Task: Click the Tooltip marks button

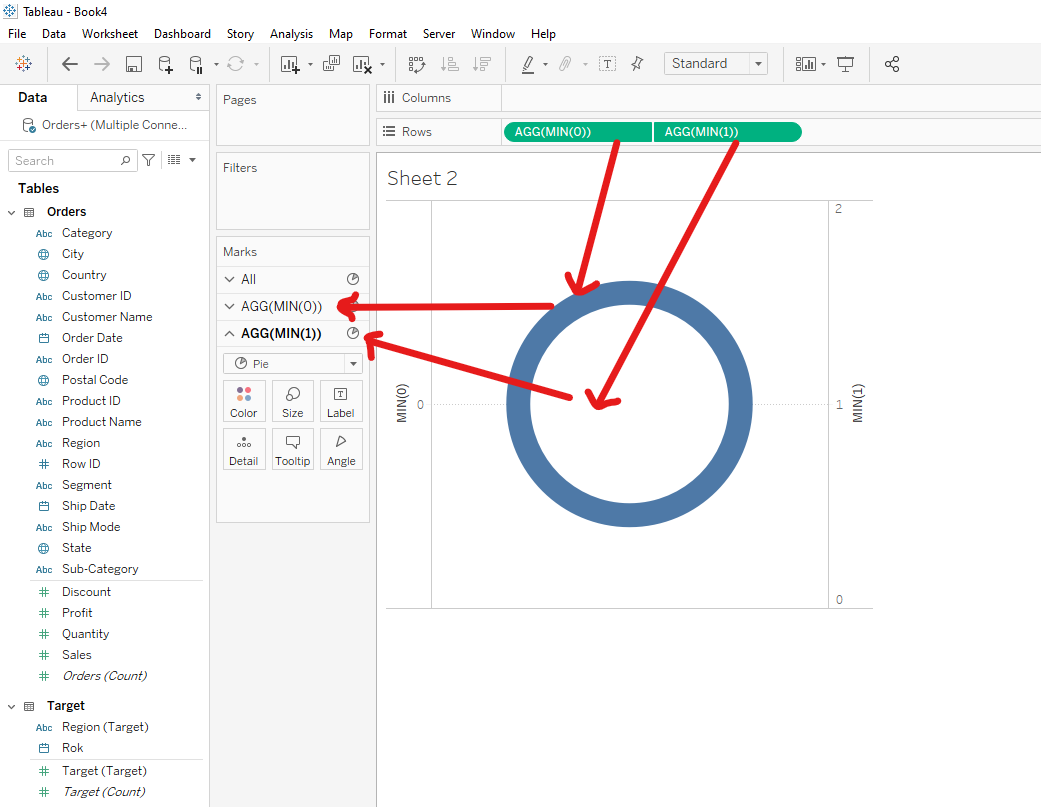Action: [x=292, y=449]
